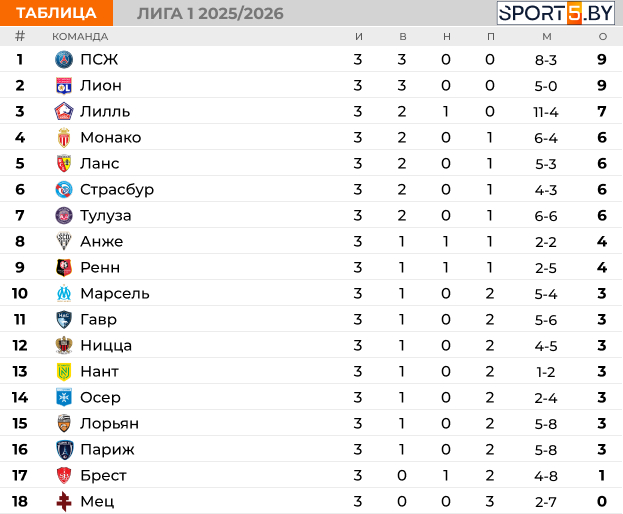This screenshot has height=514, width=623.
Task: Select the Париж team row name
Action: tap(107, 450)
